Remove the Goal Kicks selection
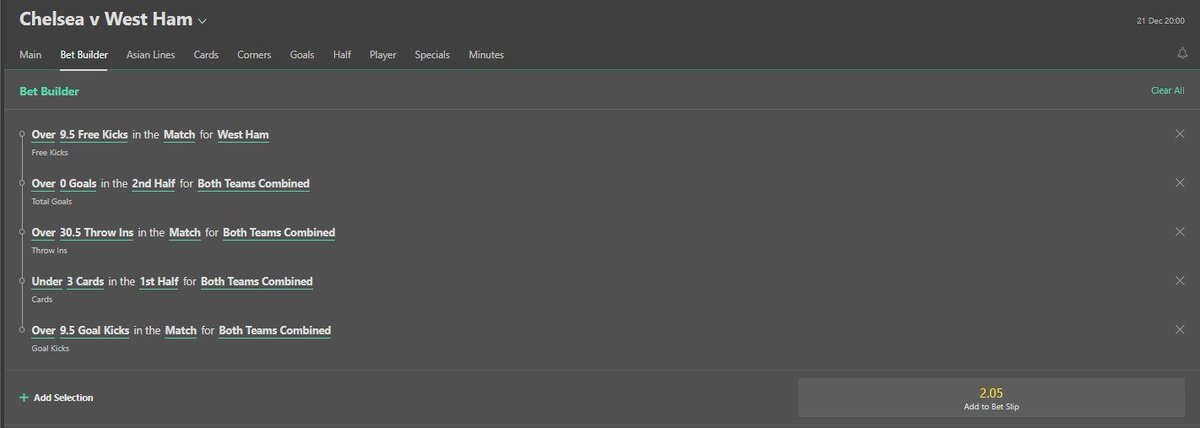The image size is (1200, 428). click(1180, 330)
